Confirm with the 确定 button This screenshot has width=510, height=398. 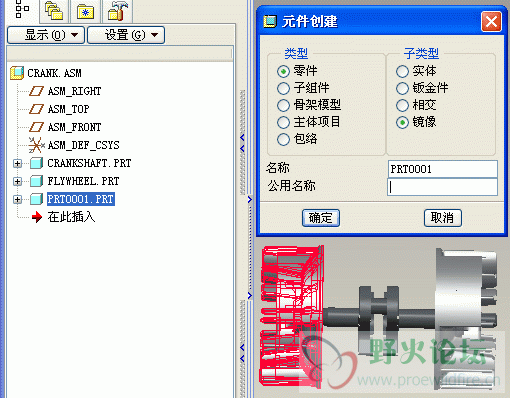coord(321,218)
